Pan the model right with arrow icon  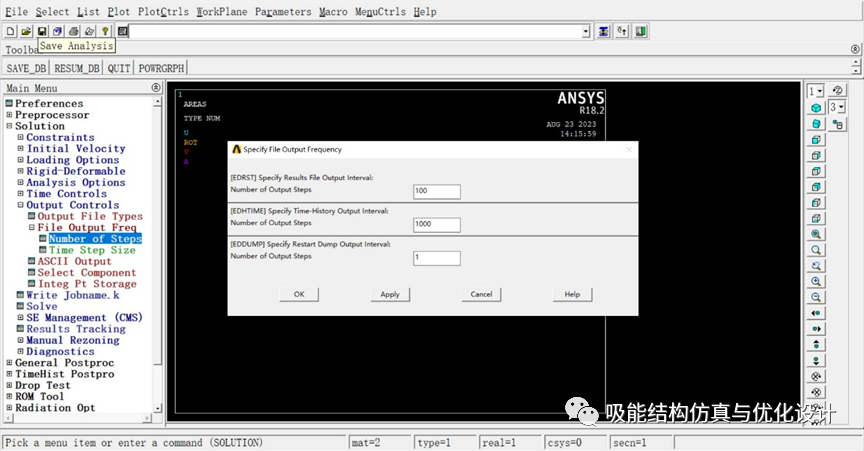pos(816,329)
